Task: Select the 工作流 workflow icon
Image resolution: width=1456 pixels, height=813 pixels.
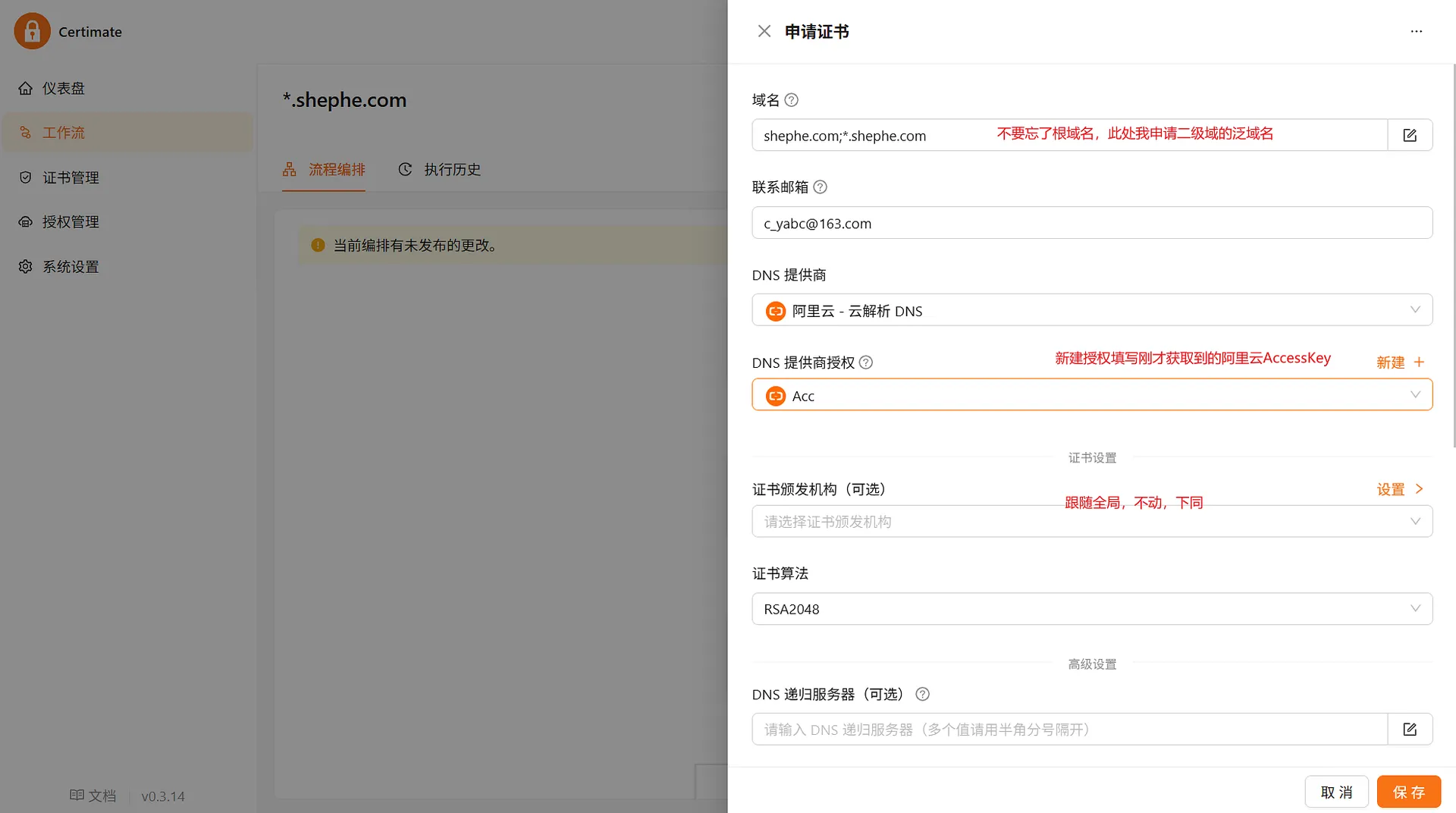Action: tap(25, 132)
